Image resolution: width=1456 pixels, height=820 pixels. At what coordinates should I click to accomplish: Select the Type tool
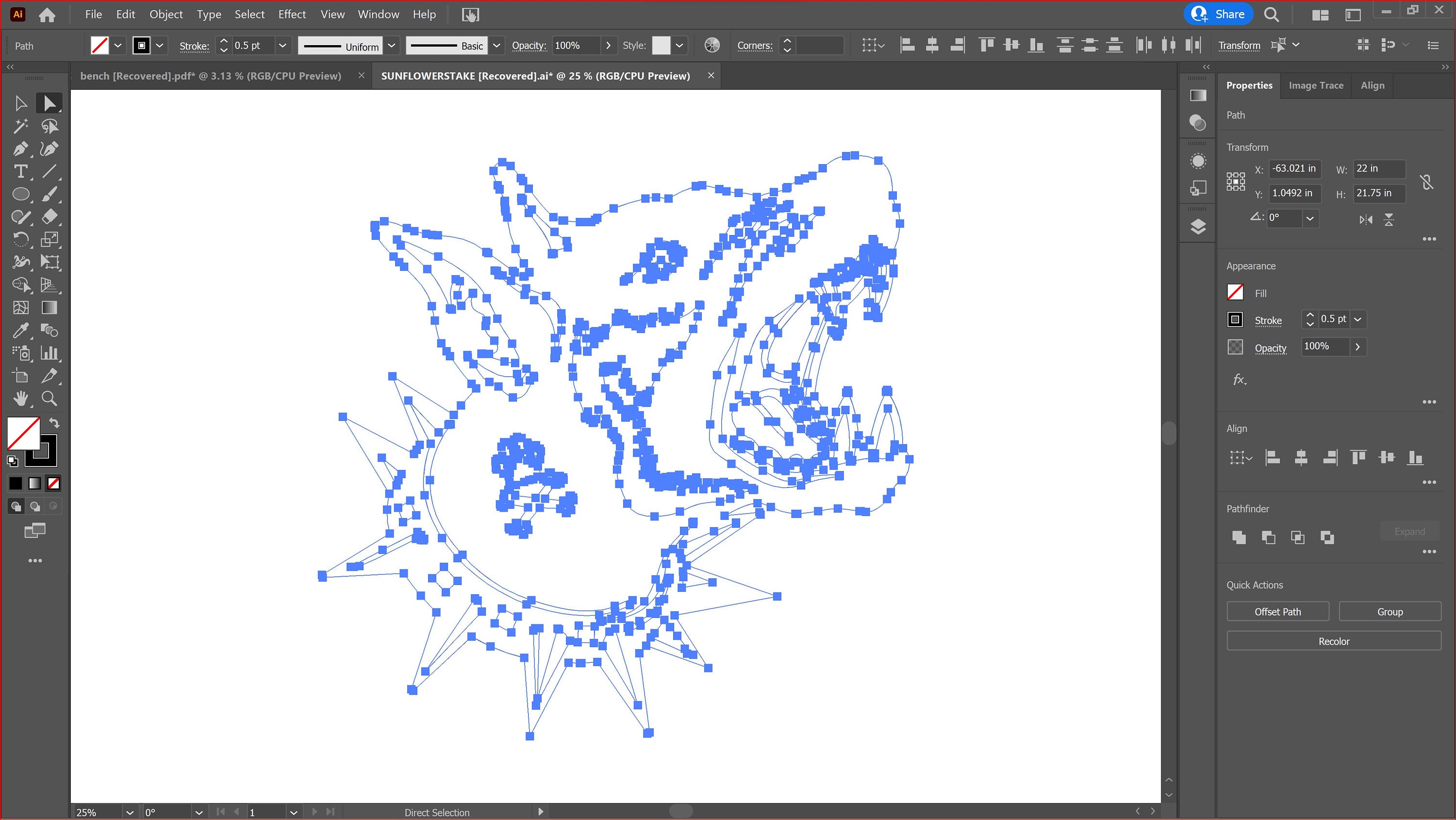coord(21,171)
